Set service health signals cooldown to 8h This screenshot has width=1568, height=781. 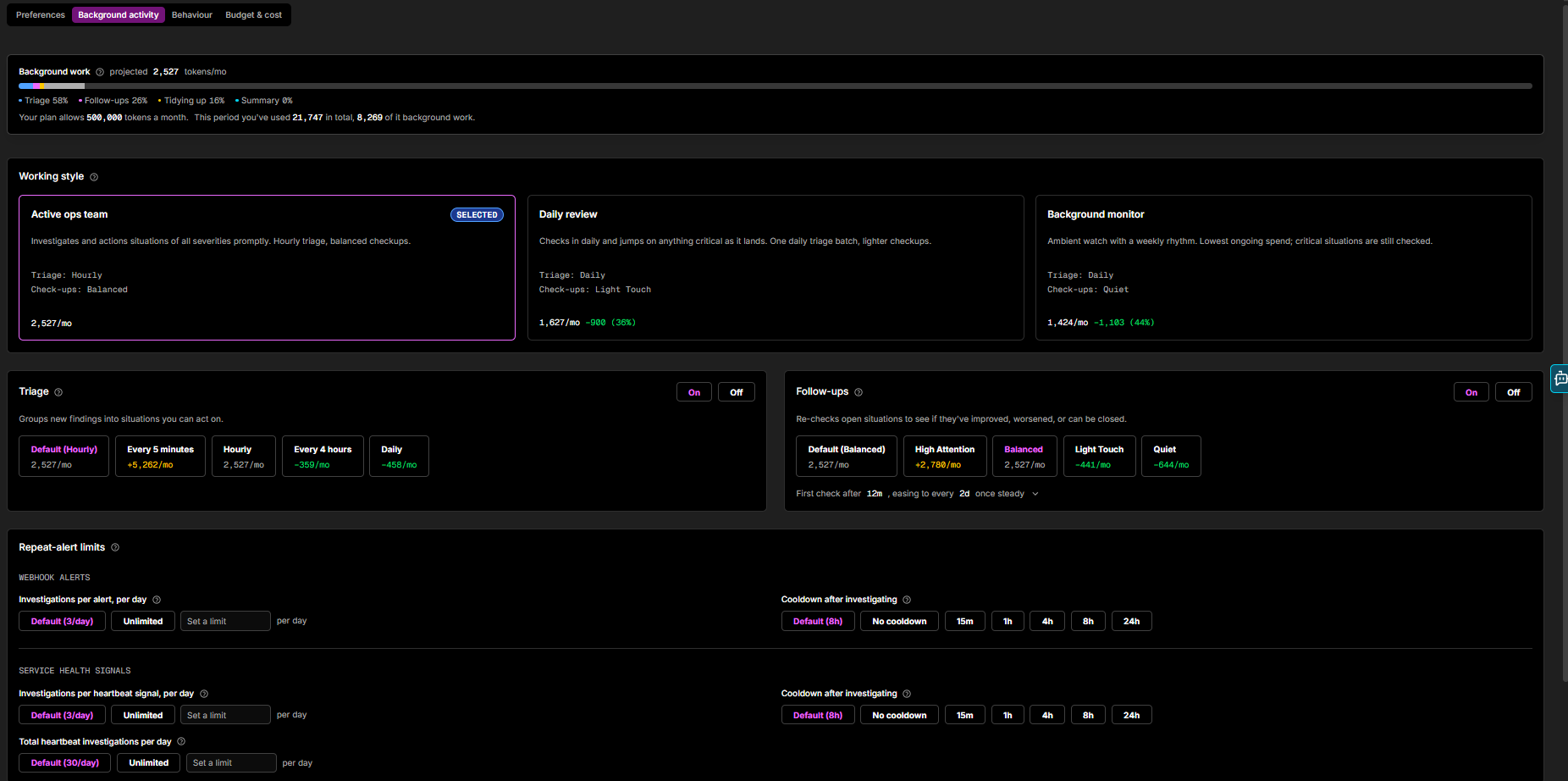[x=1088, y=716]
